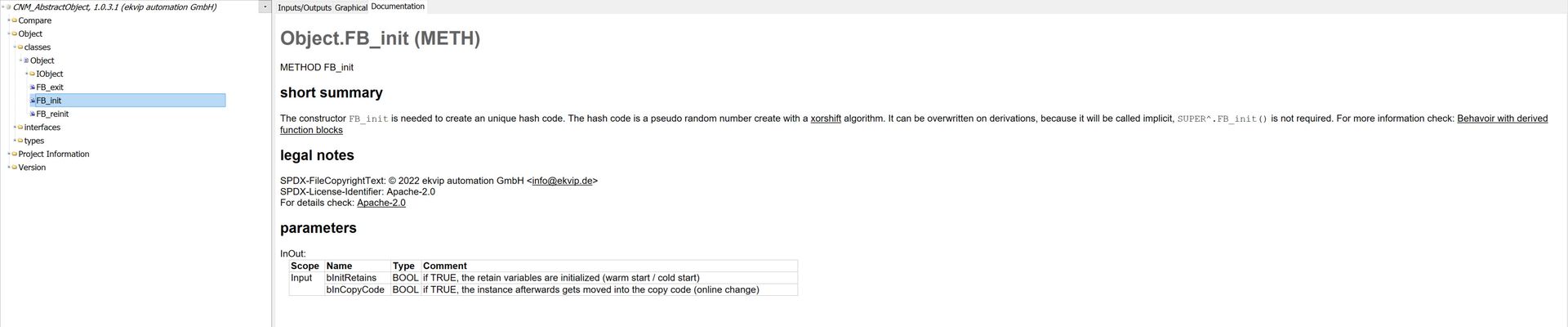Switch to the Inputs/Outputs tab

tap(305, 7)
